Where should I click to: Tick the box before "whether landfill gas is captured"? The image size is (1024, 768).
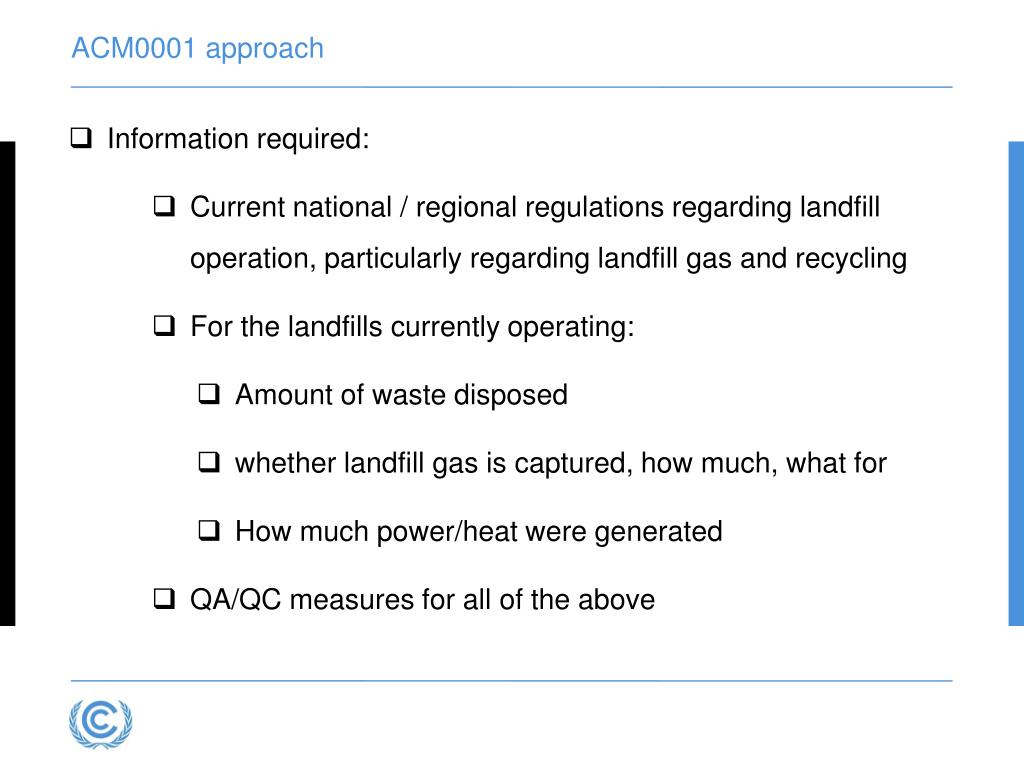(209, 462)
